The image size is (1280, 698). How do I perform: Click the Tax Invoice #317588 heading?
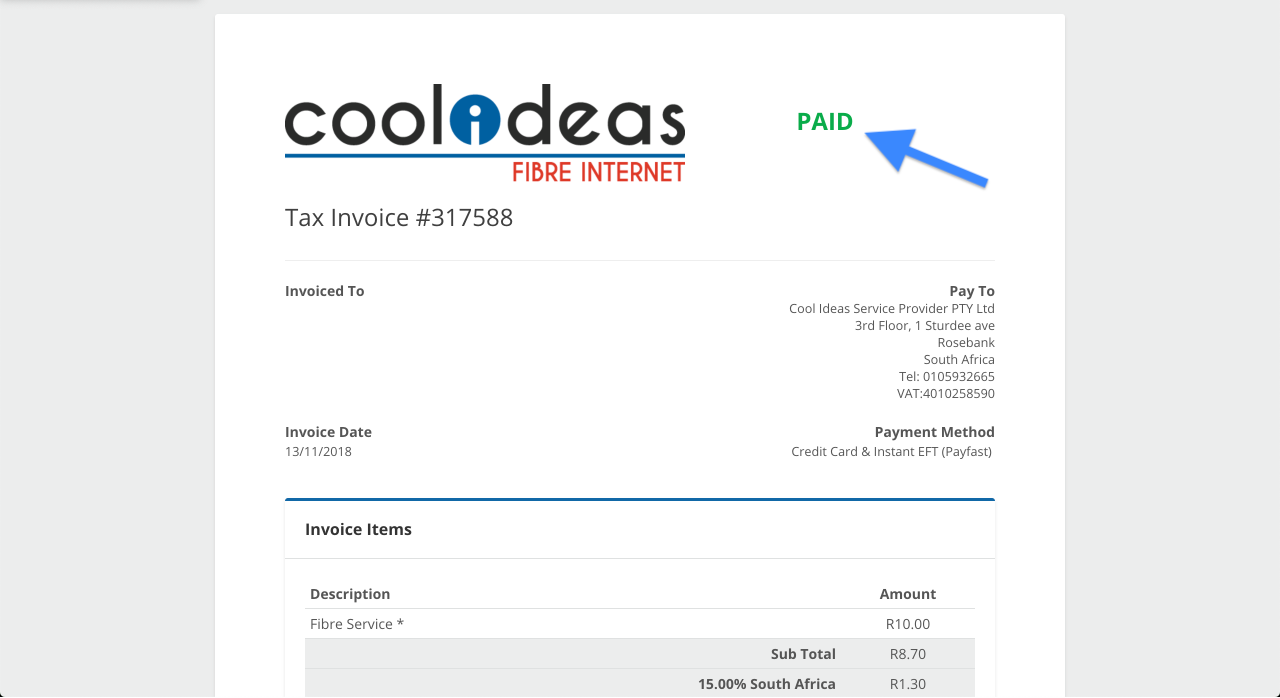click(399, 217)
